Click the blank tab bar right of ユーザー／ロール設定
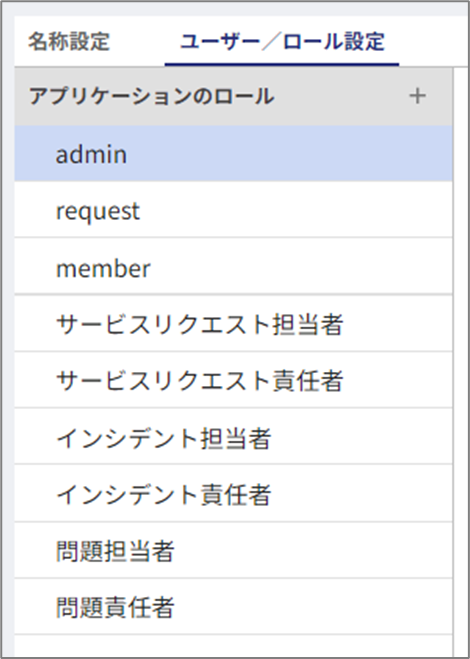 434,42
